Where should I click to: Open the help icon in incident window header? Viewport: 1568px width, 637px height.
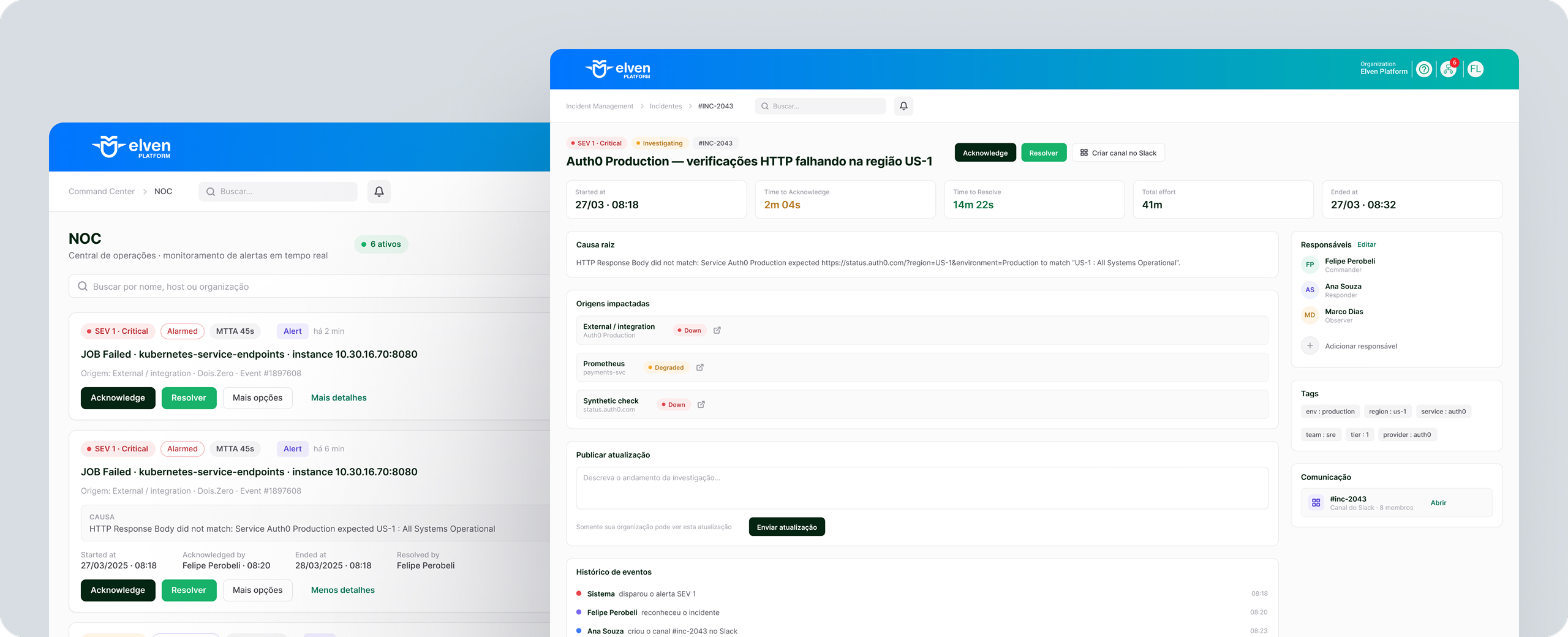tap(1424, 69)
